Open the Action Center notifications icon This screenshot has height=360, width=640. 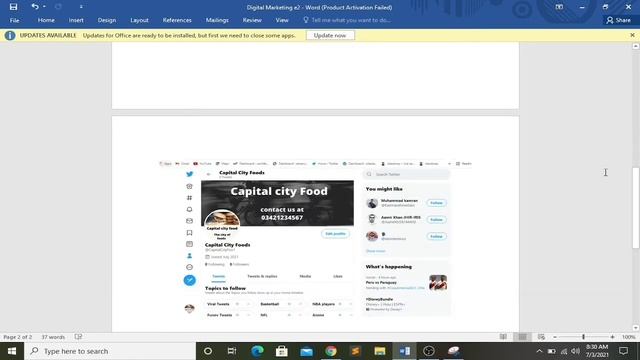click(623, 351)
